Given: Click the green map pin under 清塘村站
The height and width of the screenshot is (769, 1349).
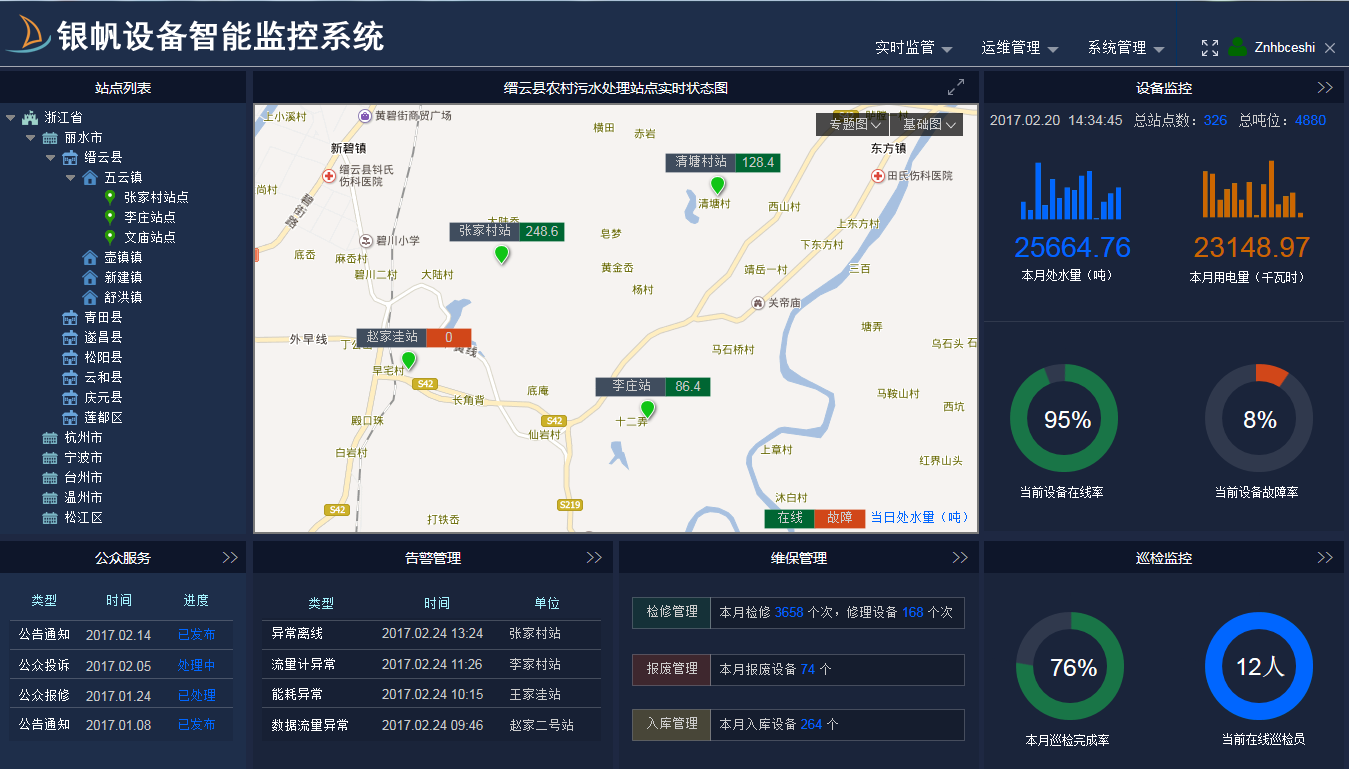Looking at the screenshot, I should pyautogui.click(x=717, y=185).
